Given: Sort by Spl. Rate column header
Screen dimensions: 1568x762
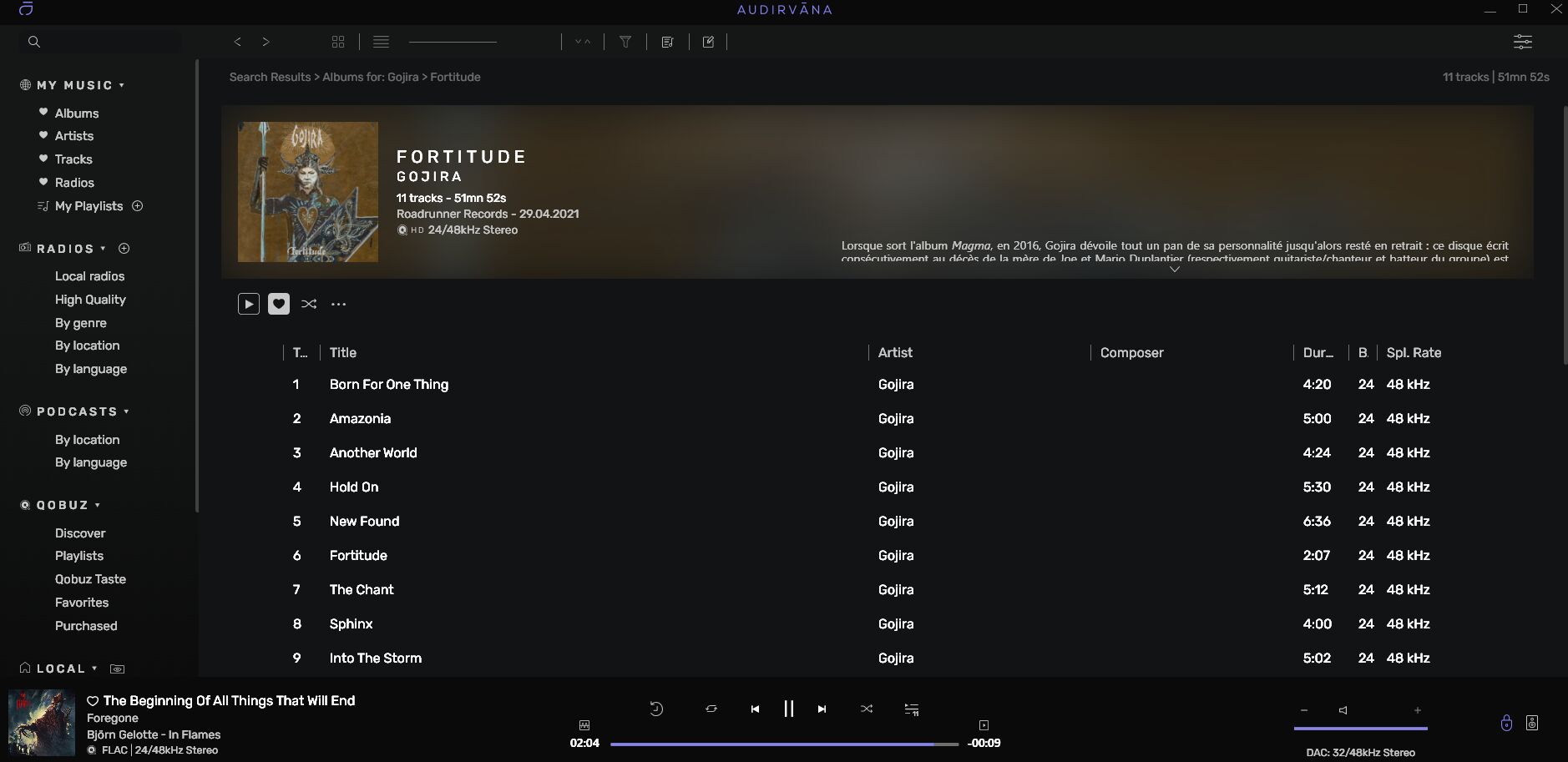Looking at the screenshot, I should (x=1414, y=352).
